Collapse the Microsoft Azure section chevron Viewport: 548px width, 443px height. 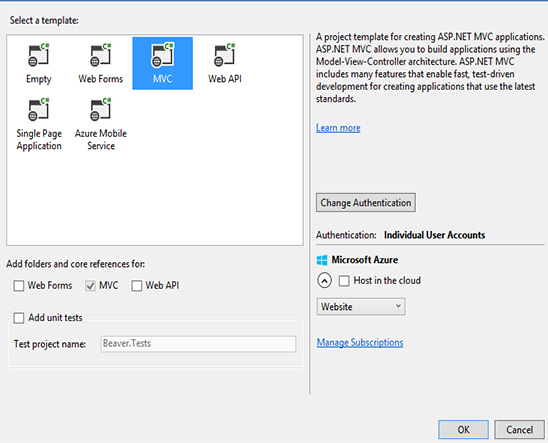click(324, 281)
